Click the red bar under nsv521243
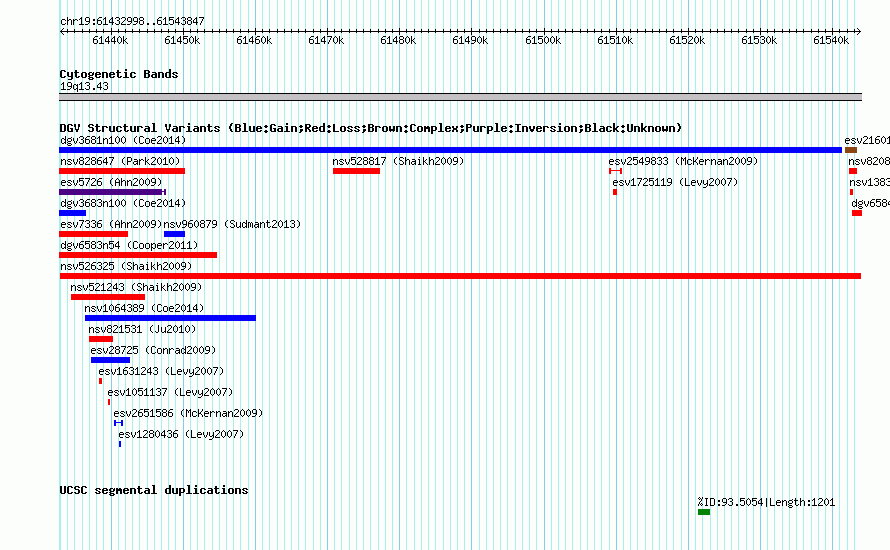The width and height of the screenshot is (890, 550). click(108, 297)
